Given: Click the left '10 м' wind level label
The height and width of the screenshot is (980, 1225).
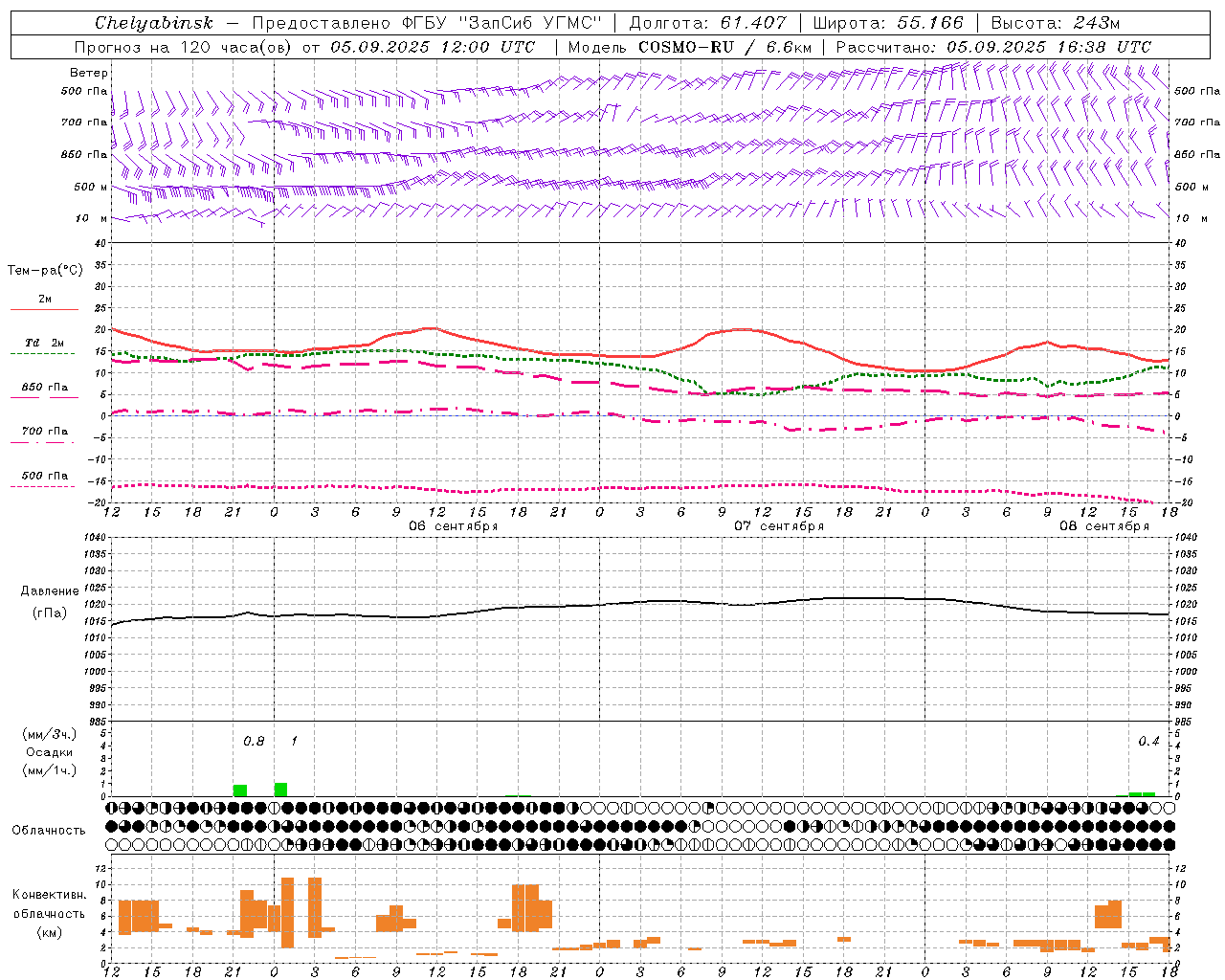Looking at the screenshot, I should click(x=91, y=218).
